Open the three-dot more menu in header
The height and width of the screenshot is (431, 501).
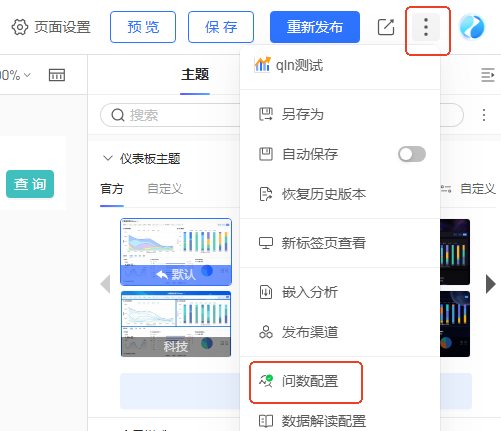click(426, 27)
